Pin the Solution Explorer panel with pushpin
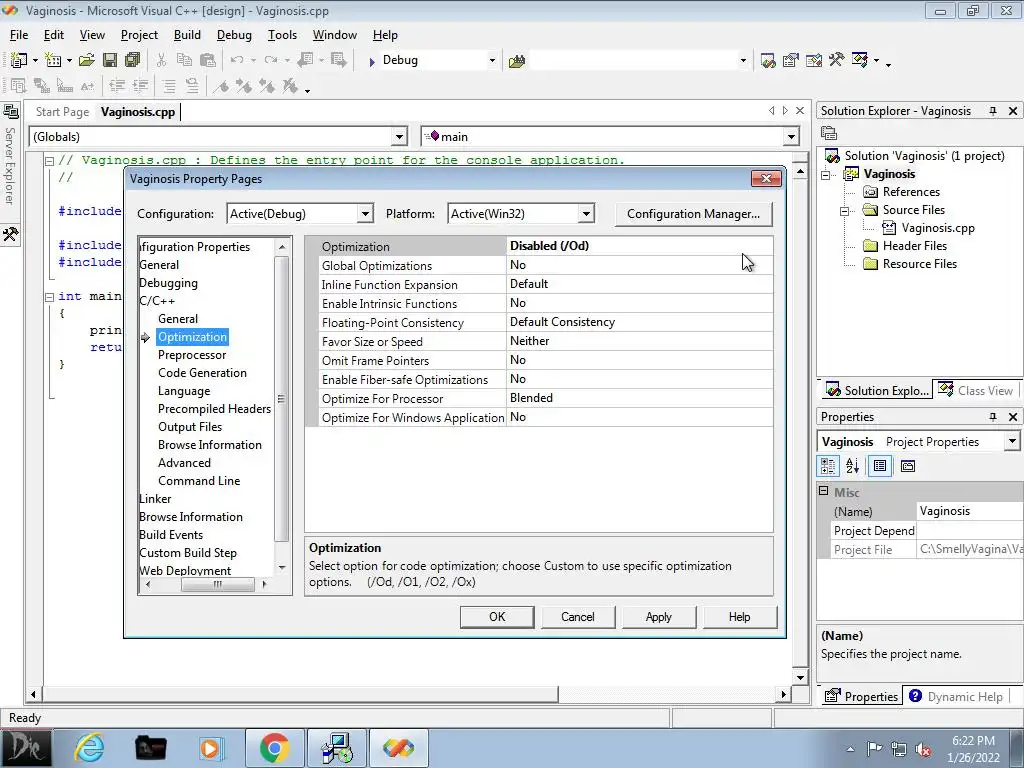 pos(993,111)
